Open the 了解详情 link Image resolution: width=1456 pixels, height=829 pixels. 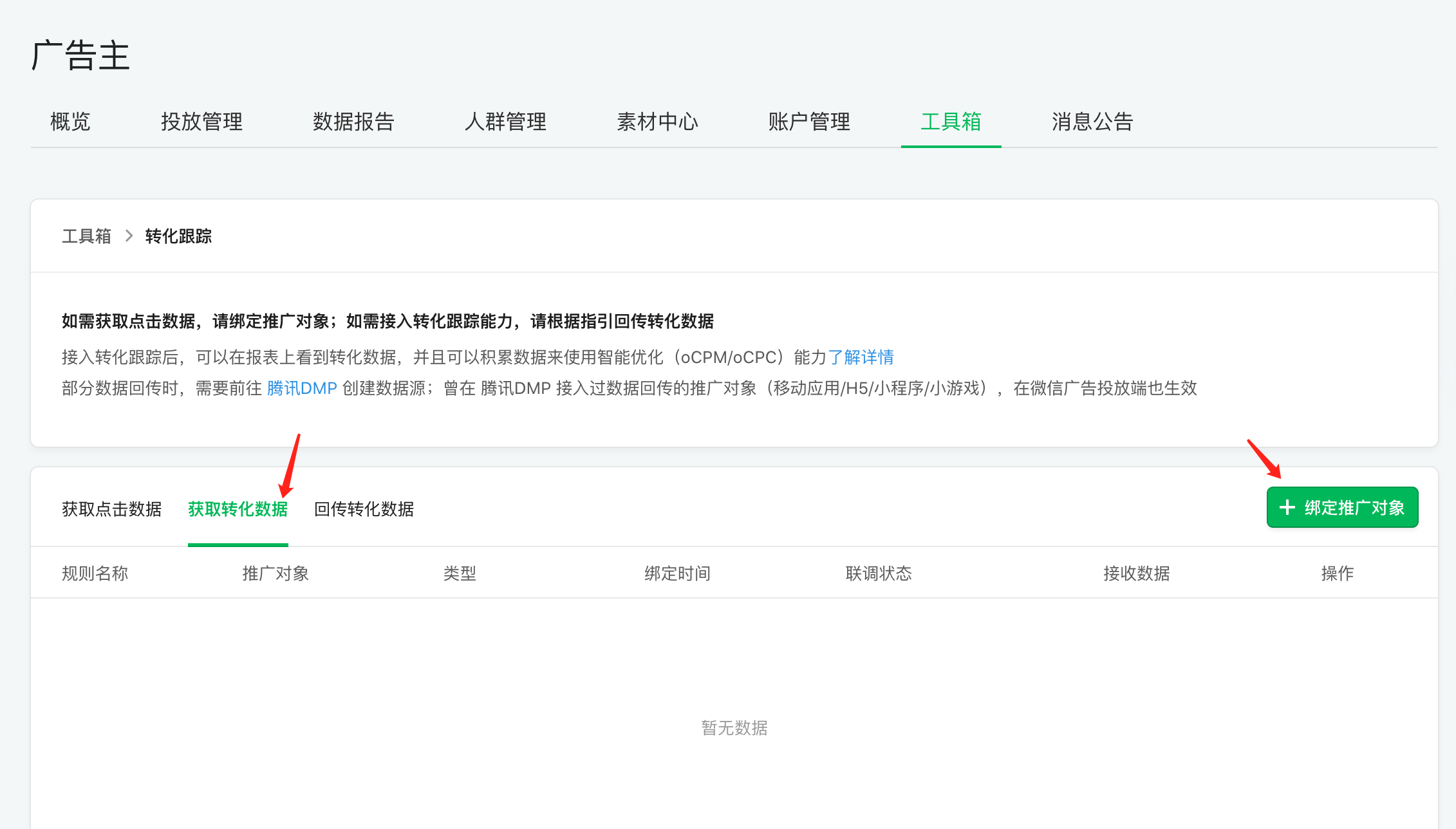point(861,357)
